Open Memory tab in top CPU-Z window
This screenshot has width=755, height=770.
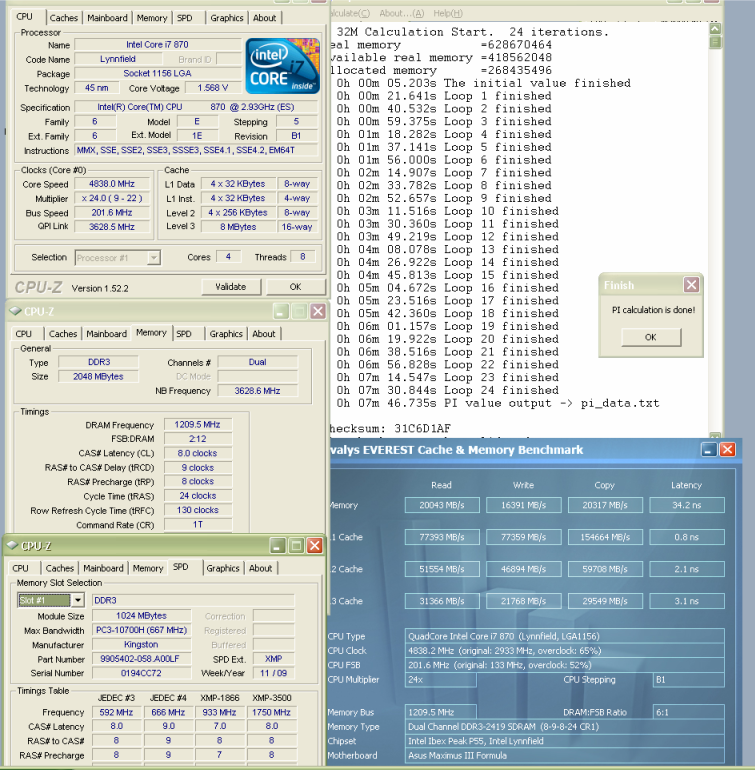click(x=152, y=18)
